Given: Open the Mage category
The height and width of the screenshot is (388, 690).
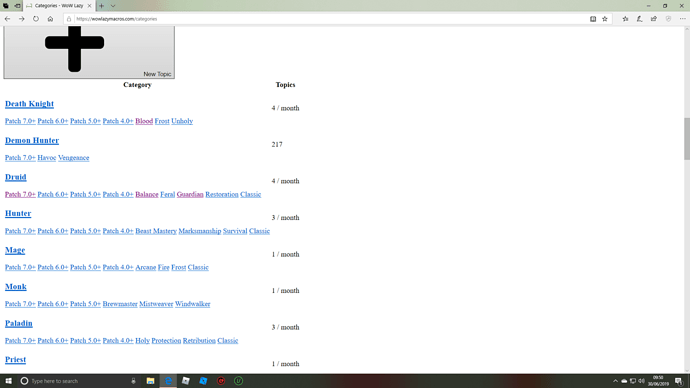Looking at the screenshot, I should click(x=15, y=250).
